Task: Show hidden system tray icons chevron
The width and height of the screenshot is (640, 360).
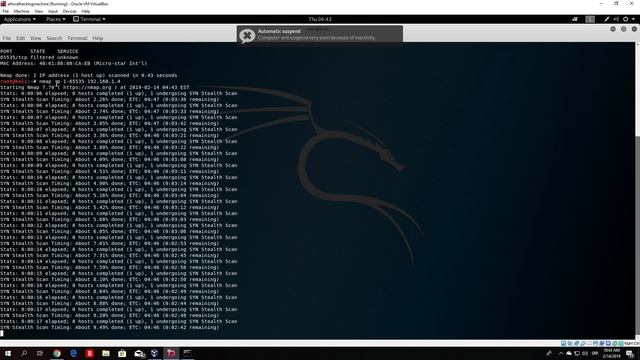Action: (561, 353)
